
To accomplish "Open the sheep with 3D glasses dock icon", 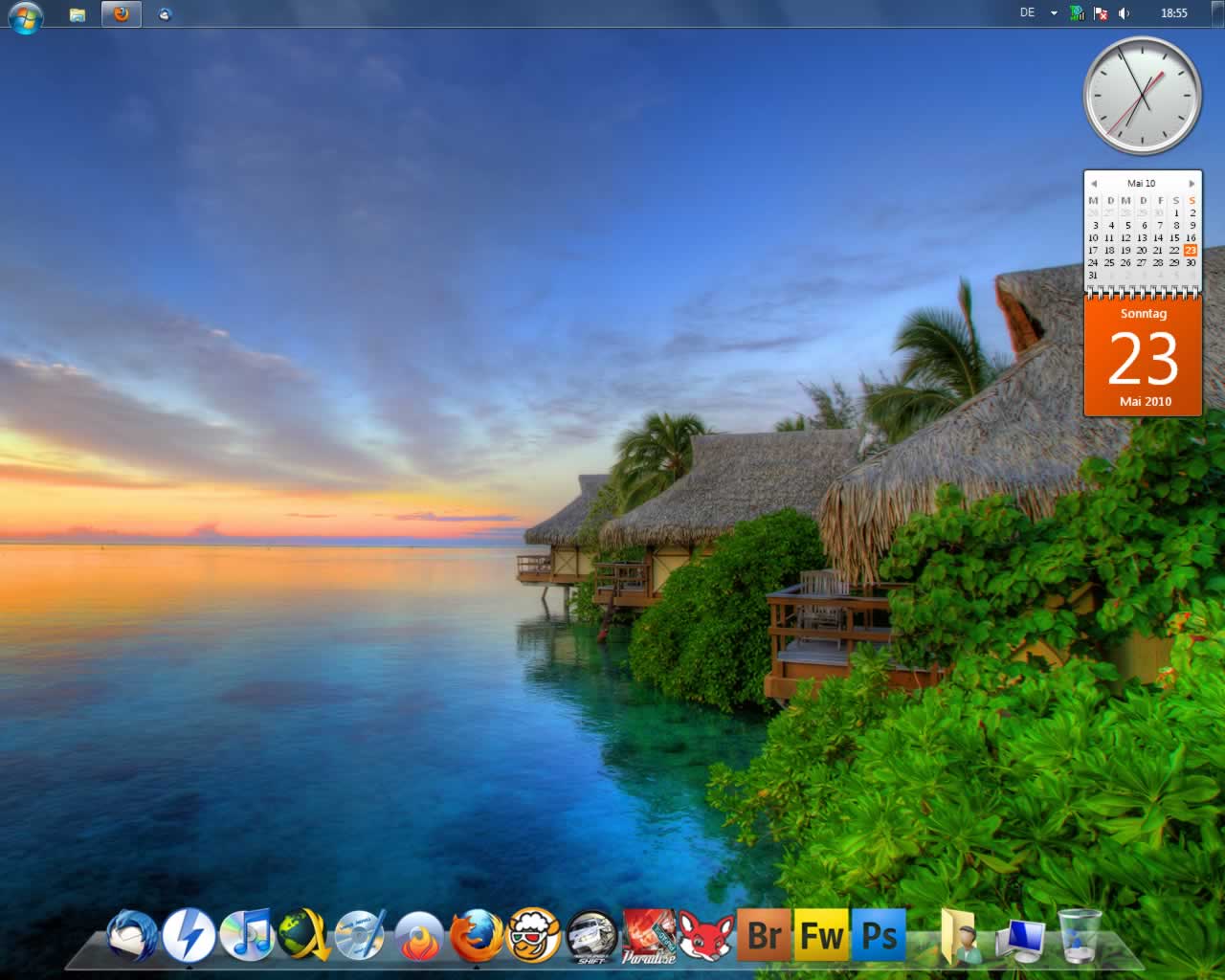I will click(x=534, y=935).
